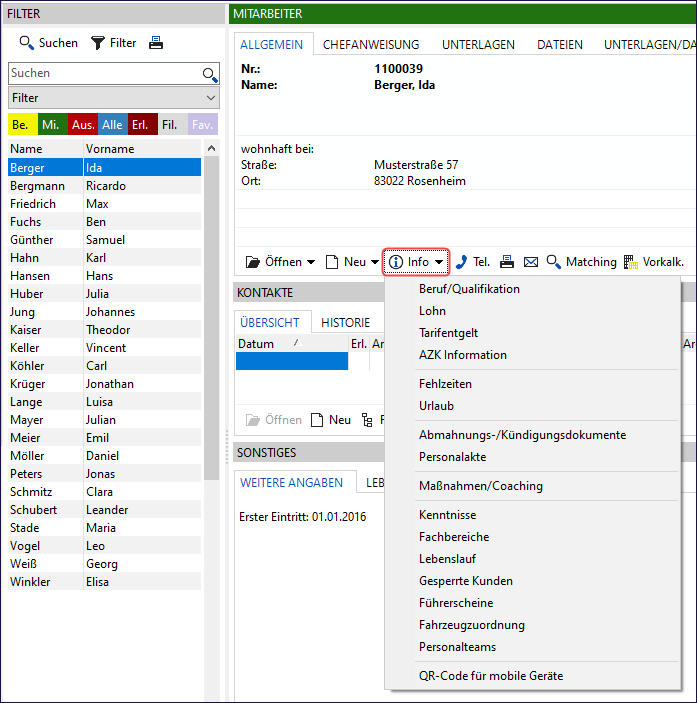This screenshot has width=697, height=703.
Task: Choose Maßnahmen/Coaching menu entry
Action: point(533,486)
